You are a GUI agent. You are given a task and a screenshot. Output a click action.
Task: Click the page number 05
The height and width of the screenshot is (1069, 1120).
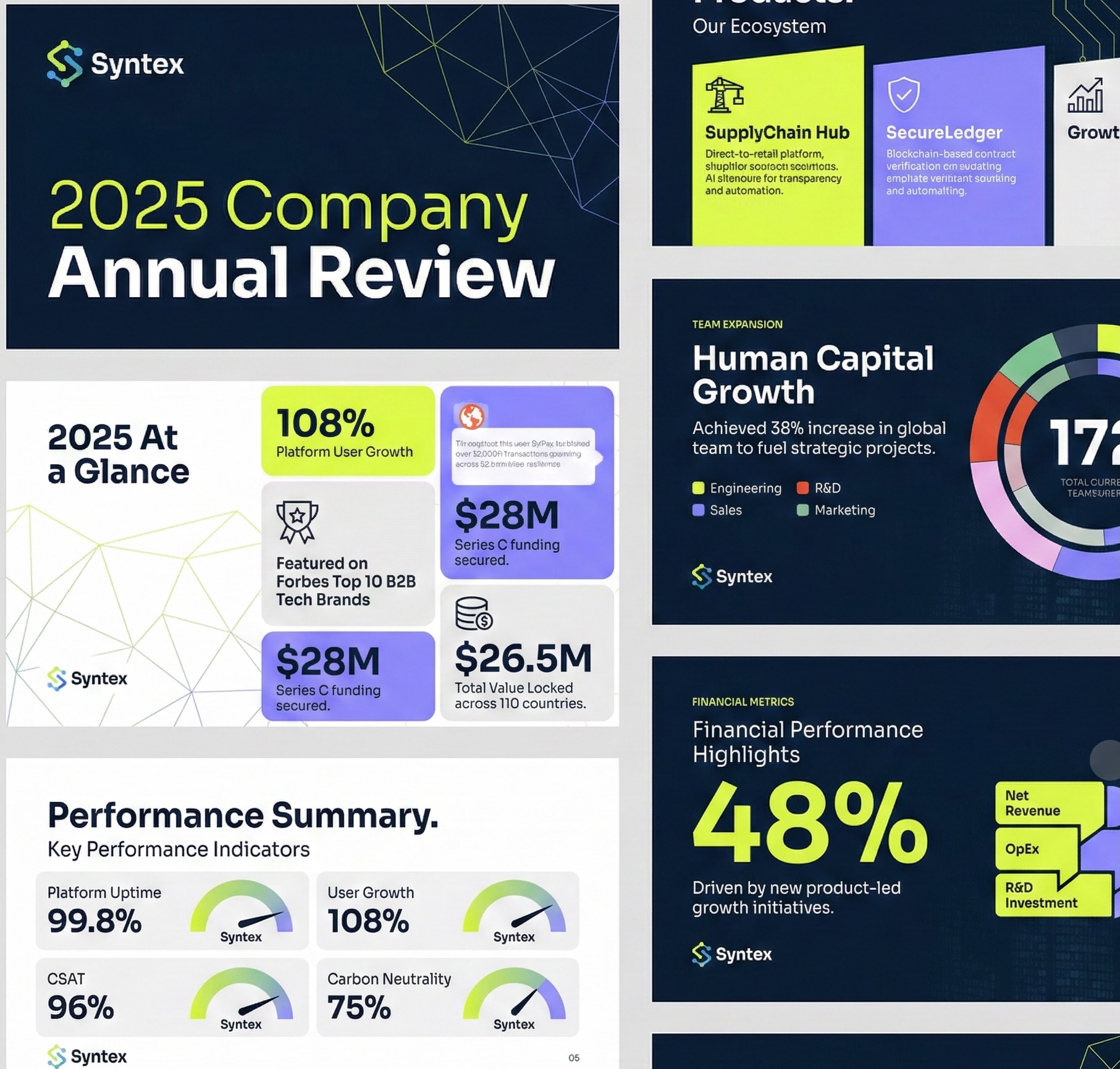tap(574, 1058)
